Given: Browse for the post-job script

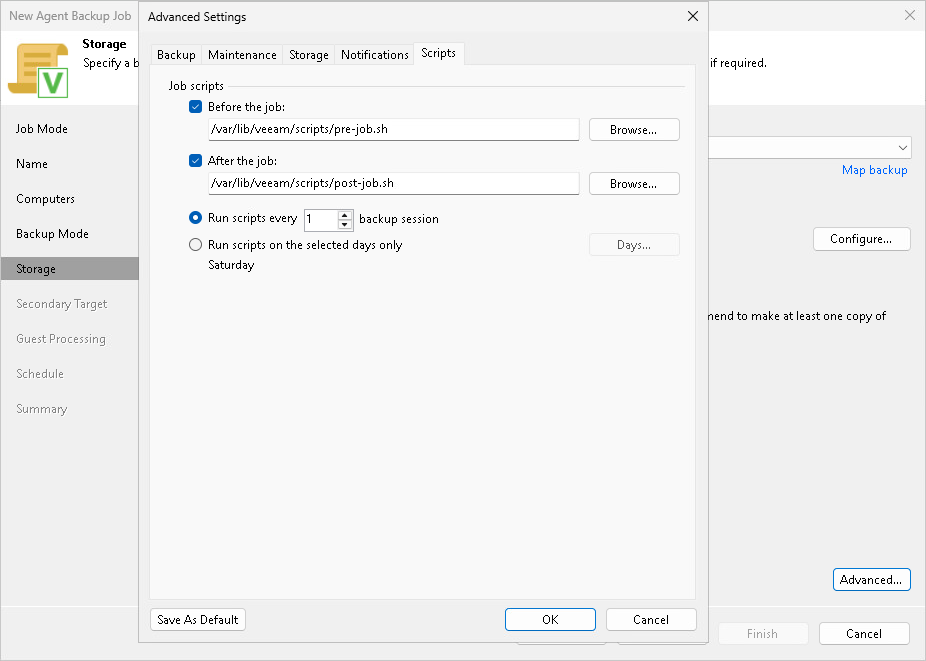Looking at the screenshot, I should (x=634, y=184).
